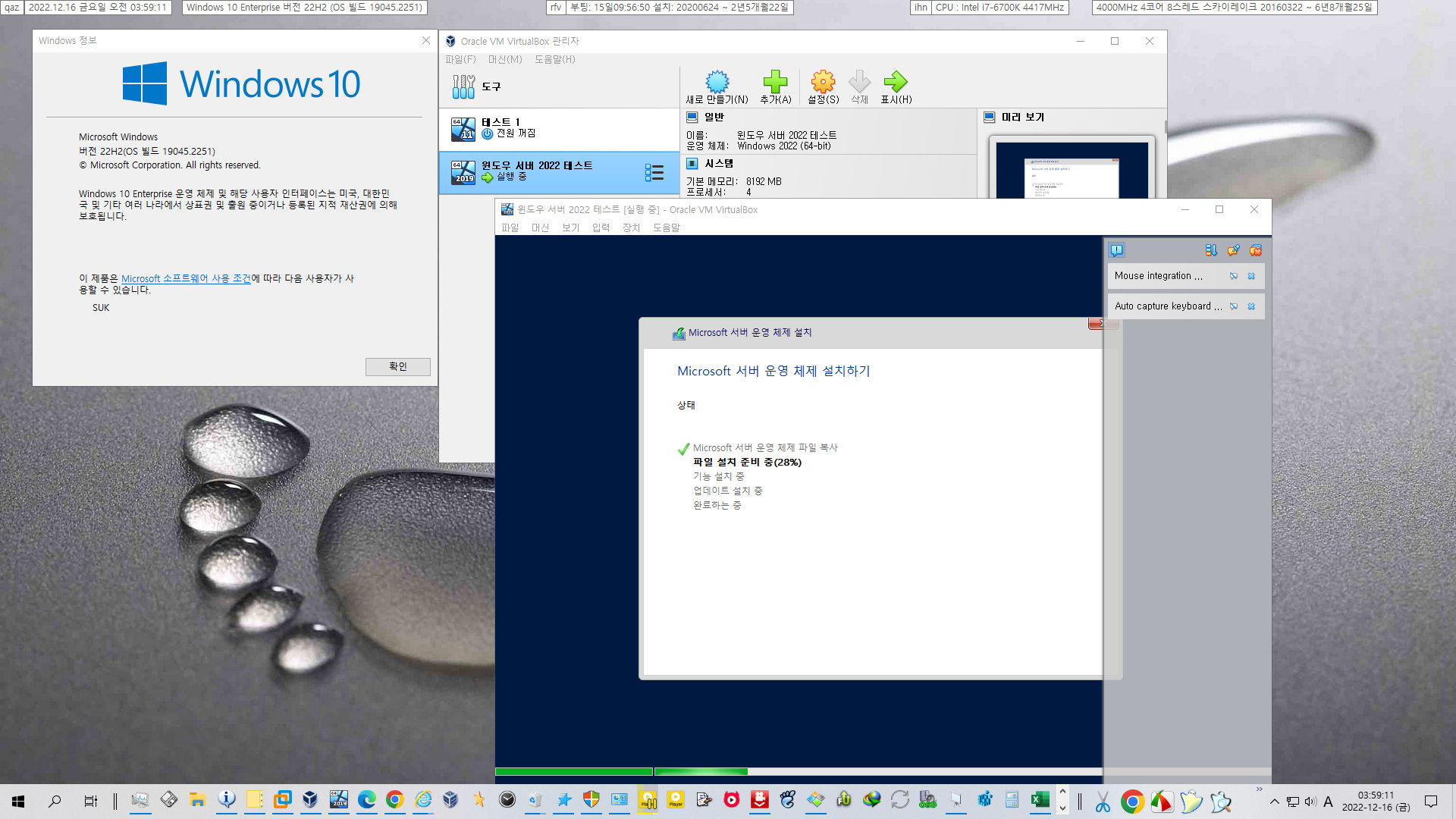The image size is (1456, 819).
Task: Click the 일반 section header in details
Action: click(714, 117)
